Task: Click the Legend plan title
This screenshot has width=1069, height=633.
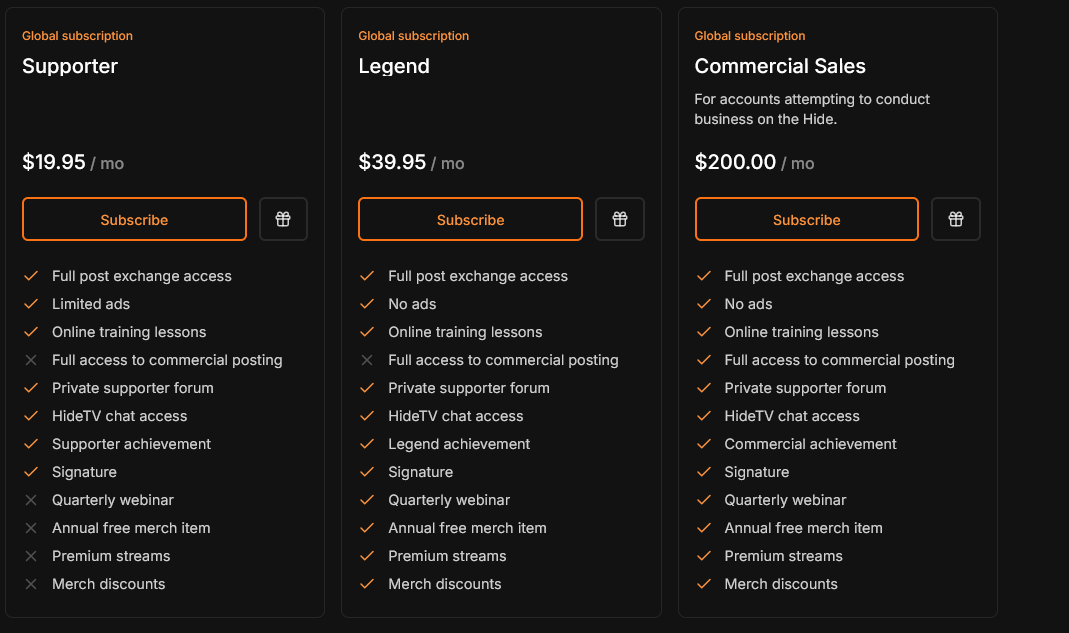Action: click(x=394, y=66)
